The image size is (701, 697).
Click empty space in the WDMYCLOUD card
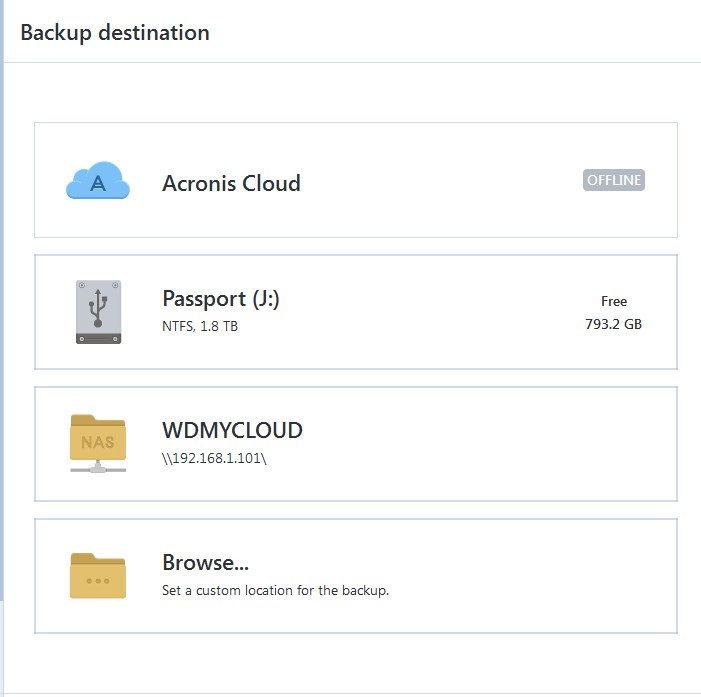(x=480, y=443)
